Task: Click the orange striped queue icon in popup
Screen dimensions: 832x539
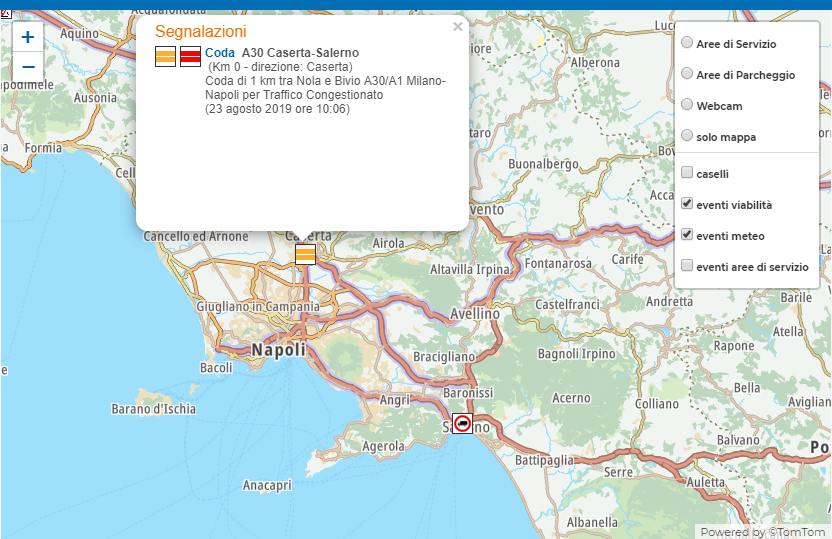Action: tap(165, 57)
